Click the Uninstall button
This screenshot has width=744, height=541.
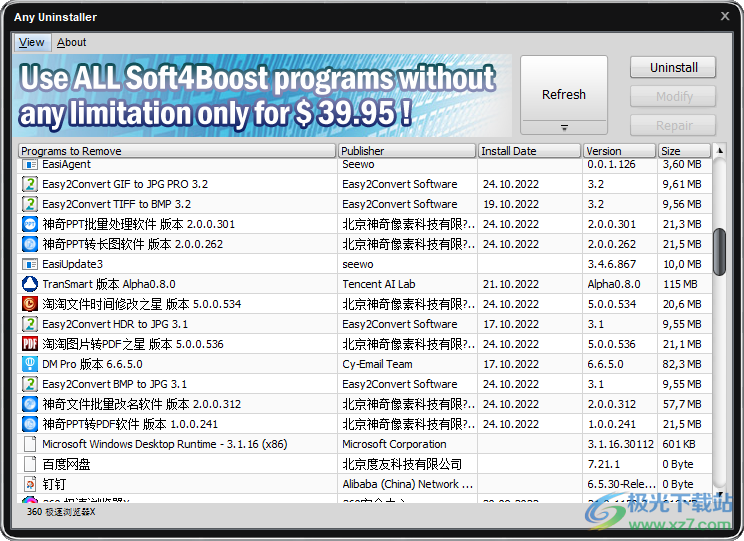(673, 67)
